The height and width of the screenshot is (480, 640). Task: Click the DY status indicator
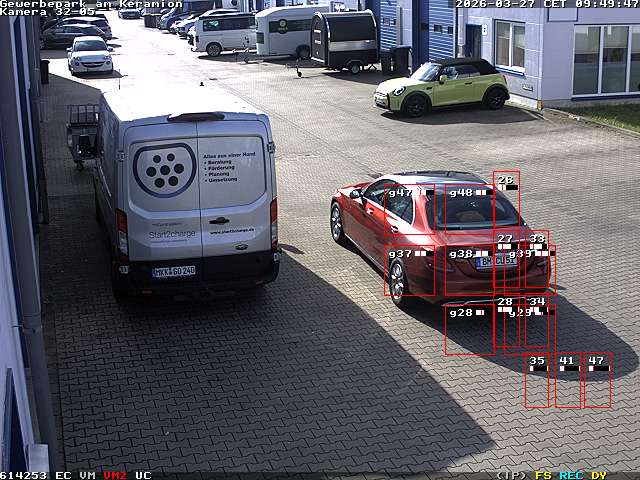[x=598, y=475]
